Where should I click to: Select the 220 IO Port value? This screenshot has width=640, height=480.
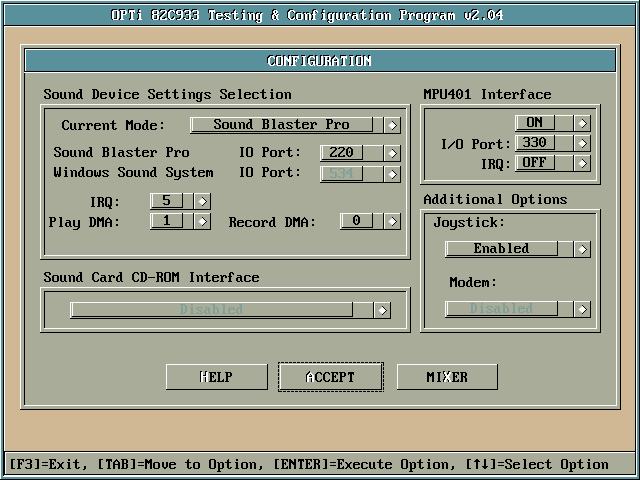click(x=341, y=153)
